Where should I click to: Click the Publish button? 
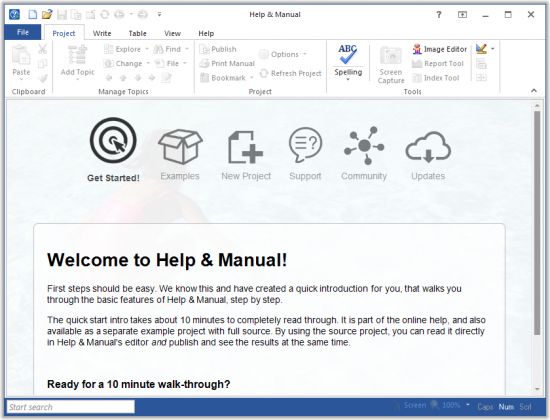click(x=218, y=49)
